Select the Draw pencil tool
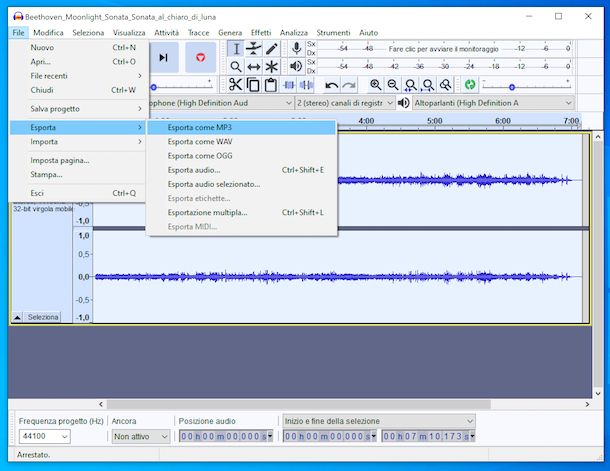 point(272,49)
